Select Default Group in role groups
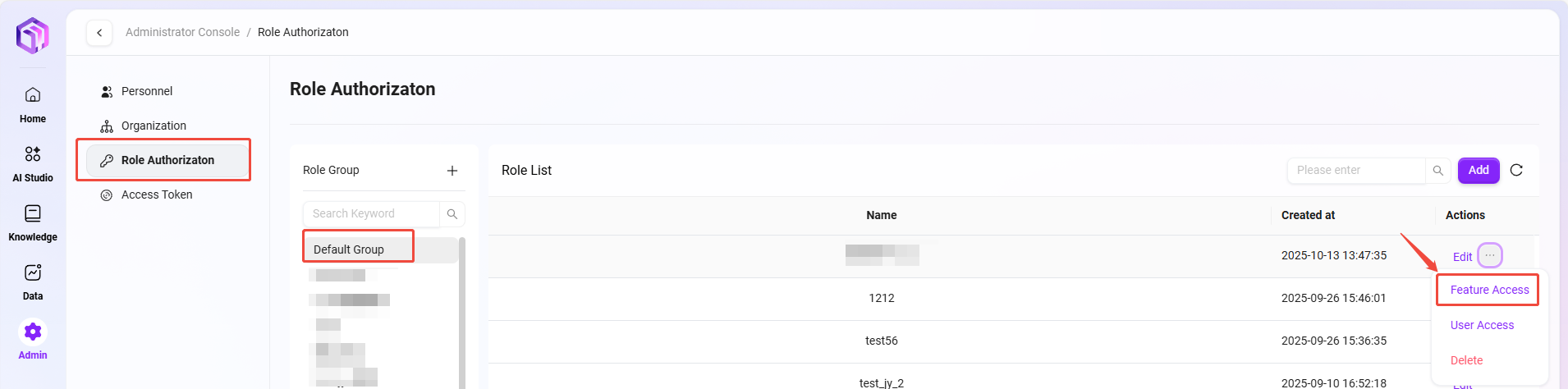This screenshot has width=1568, height=389. [349, 249]
